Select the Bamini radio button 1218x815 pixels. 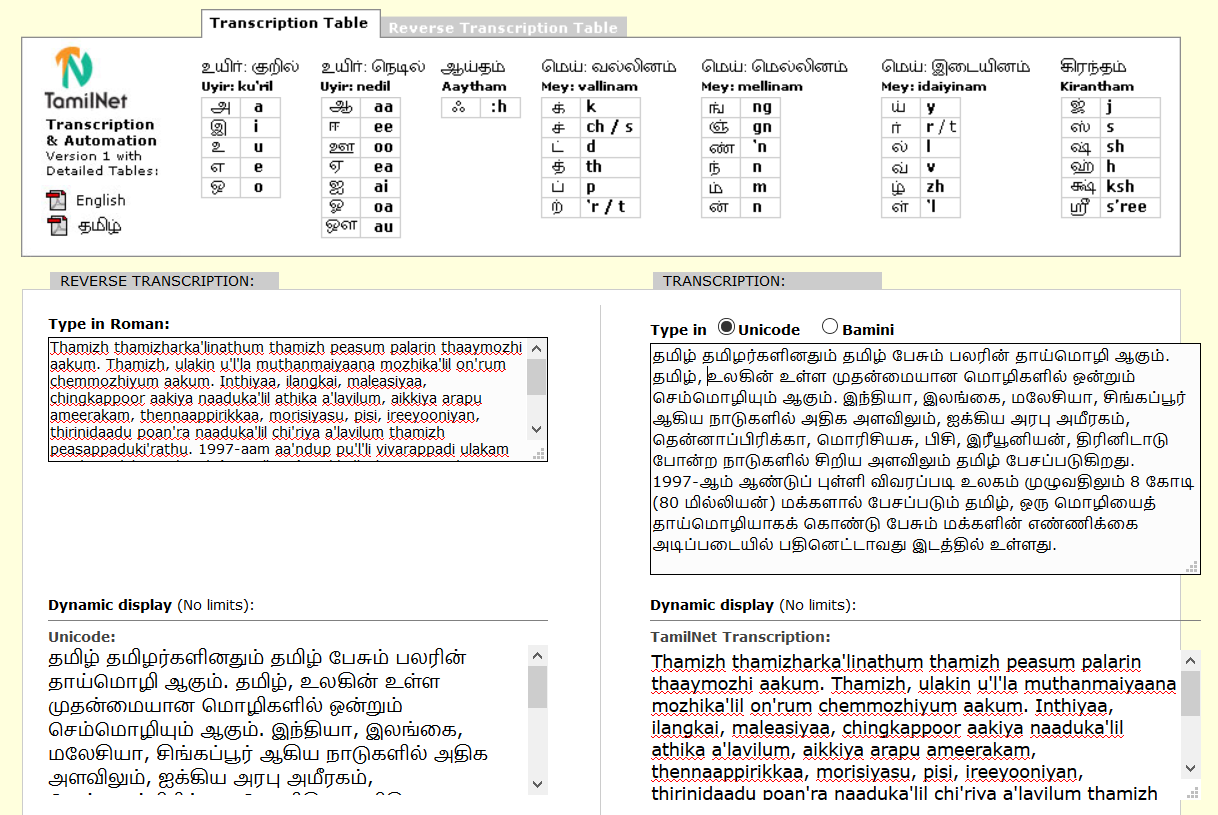[x=830, y=327]
